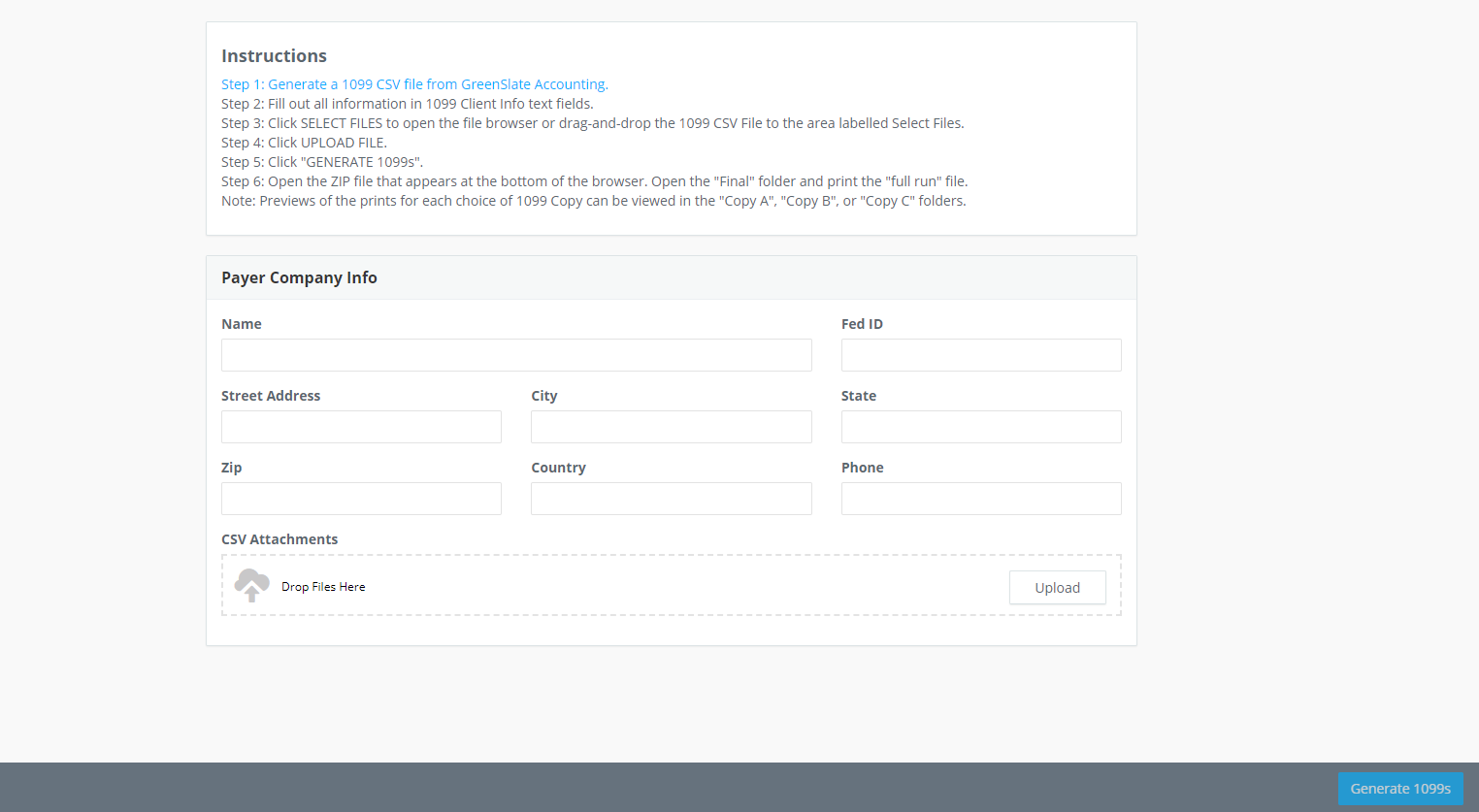Viewport: 1479px width, 812px height.
Task: Click the 'Note: Previews of the prints' line
Action: [x=594, y=201]
